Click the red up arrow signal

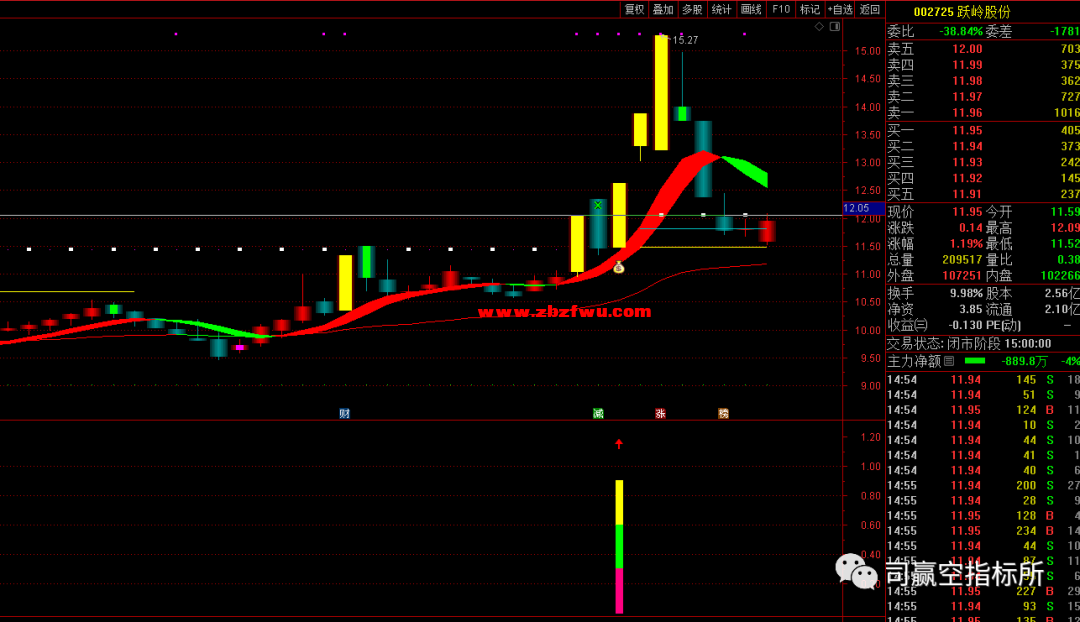point(619,444)
